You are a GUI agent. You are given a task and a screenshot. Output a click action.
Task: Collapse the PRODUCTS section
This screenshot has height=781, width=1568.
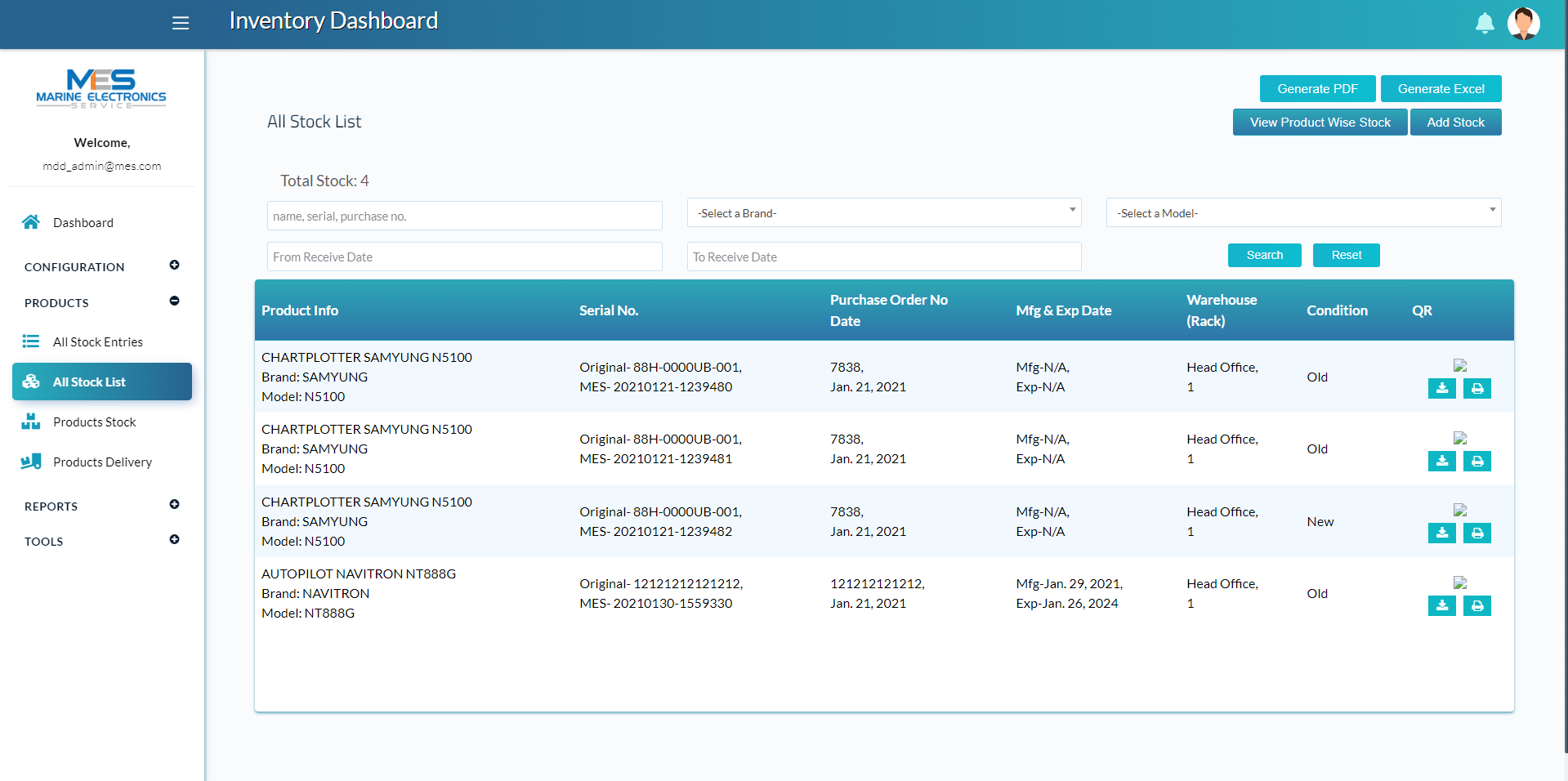click(174, 301)
